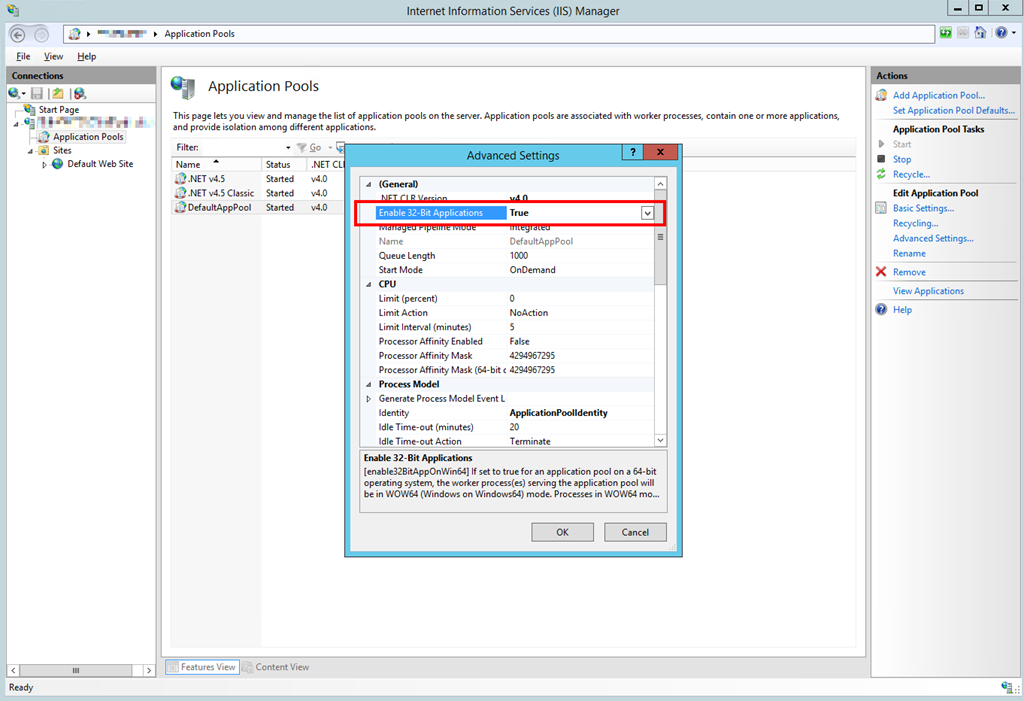This screenshot has width=1024, height=701.
Task: Open the Filter box dropdown arrow
Action: point(288,148)
